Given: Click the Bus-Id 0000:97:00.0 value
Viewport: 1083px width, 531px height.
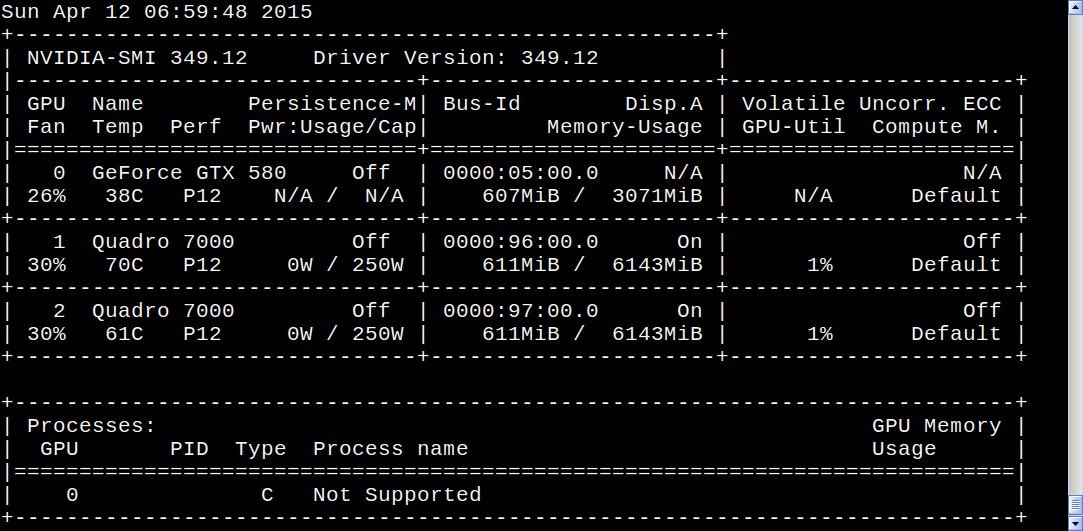Looking at the screenshot, I should pyautogui.click(x=520, y=311).
